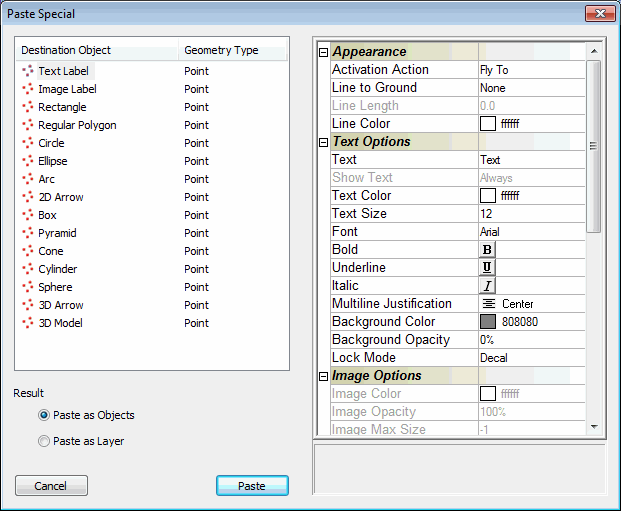Select the 3D Model object icon
This screenshot has width=621, height=511.
click(x=27, y=323)
